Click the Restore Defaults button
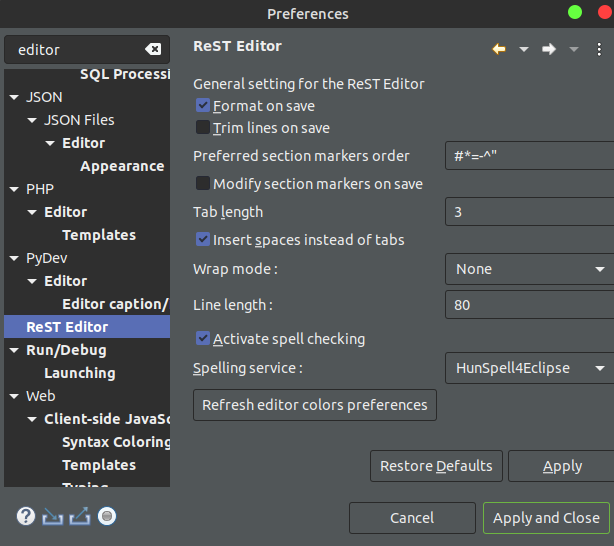Viewport: 614px width, 546px height. (436, 466)
